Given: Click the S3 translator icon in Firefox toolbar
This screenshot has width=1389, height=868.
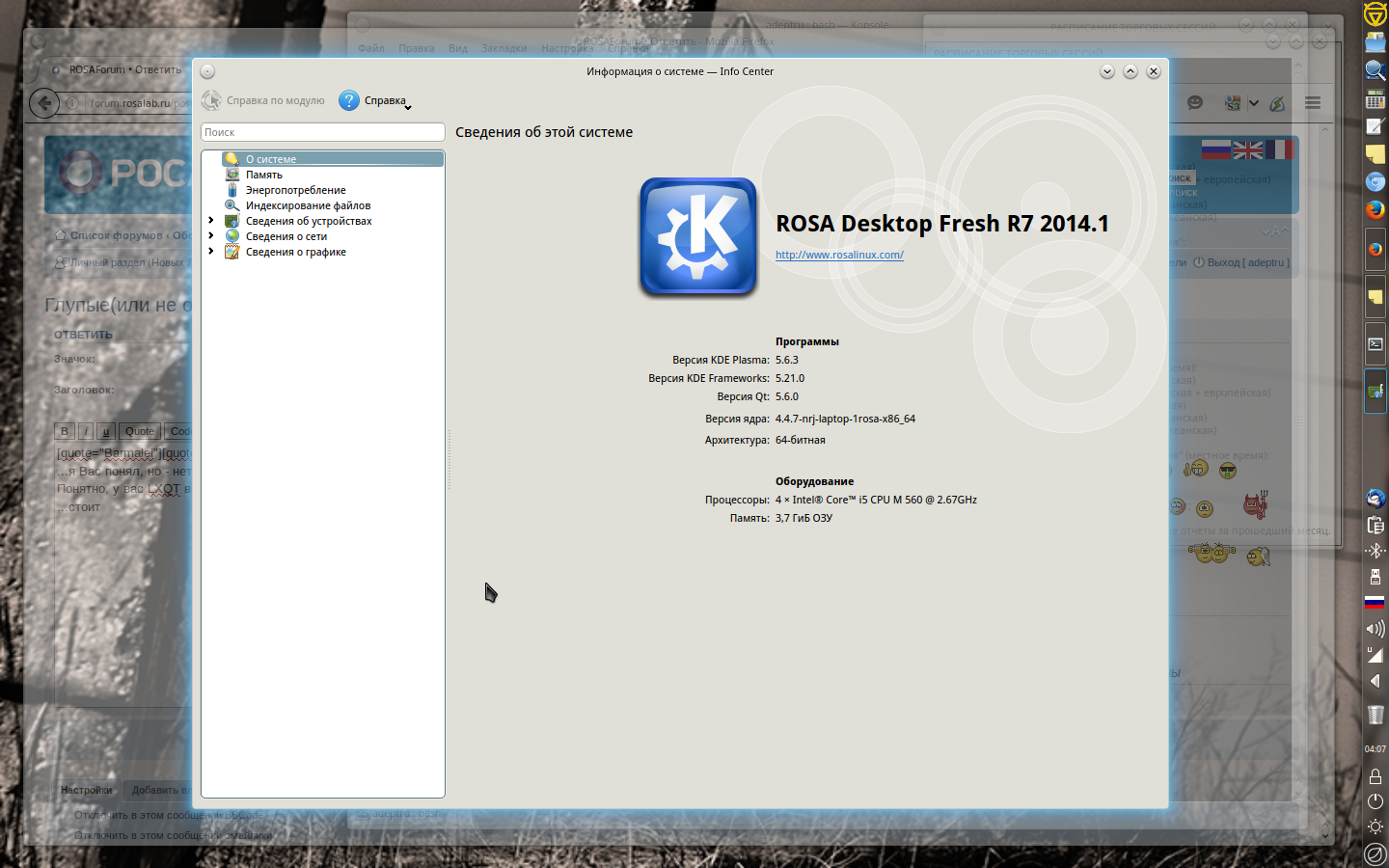Looking at the screenshot, I should coord(1232,102).
